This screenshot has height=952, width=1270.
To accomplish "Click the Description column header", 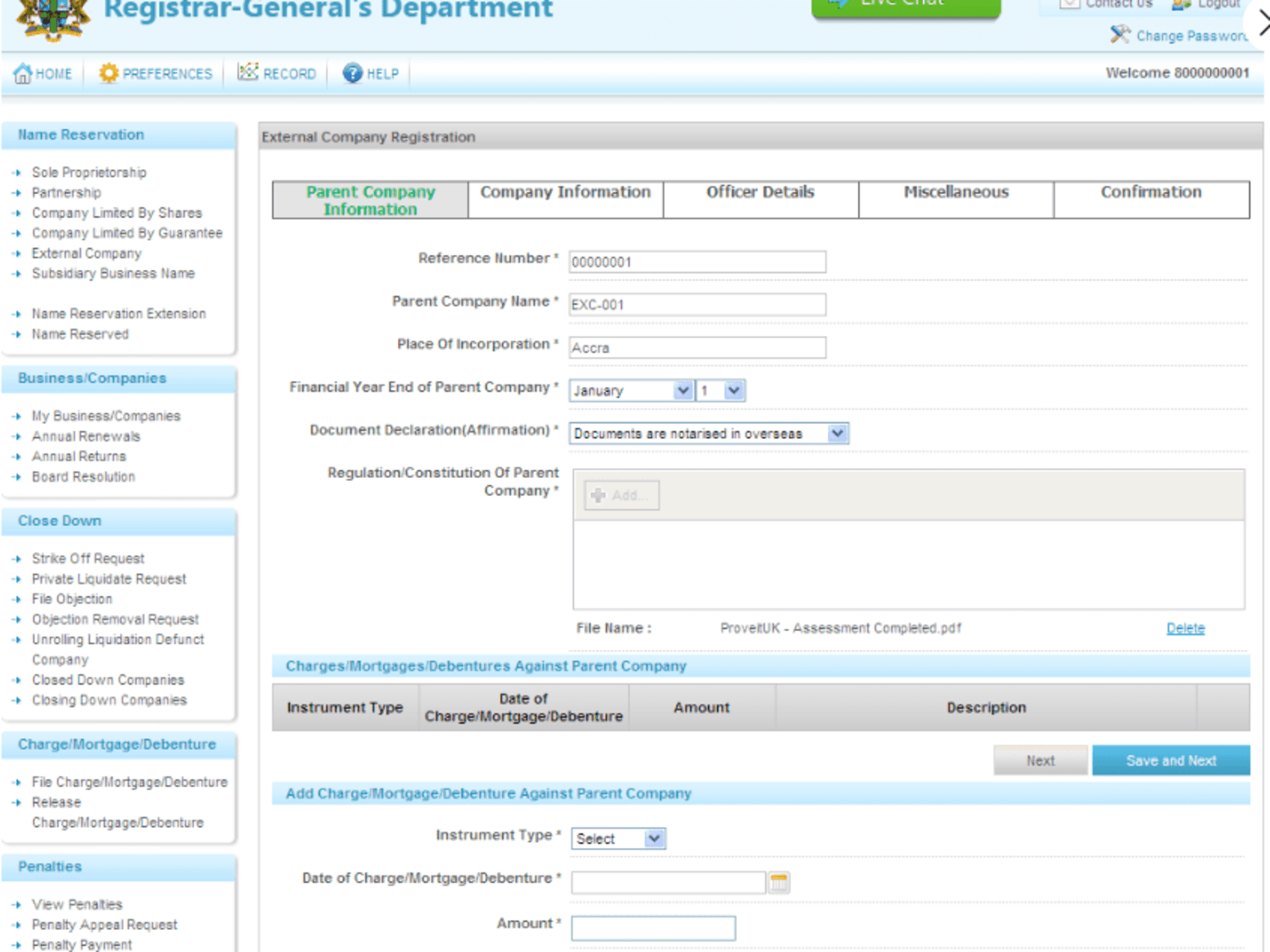I will click(986, 707).
